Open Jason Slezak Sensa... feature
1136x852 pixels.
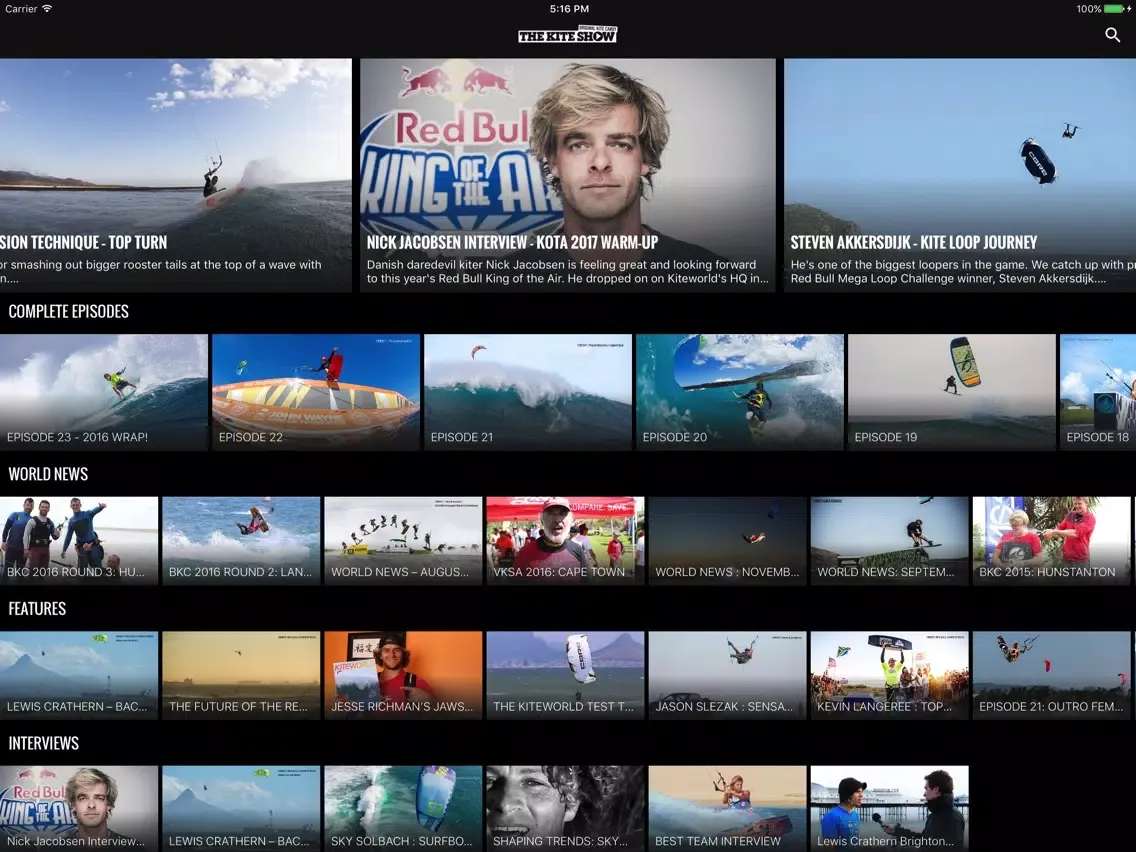pyautogui.click(x=727, y=675)
